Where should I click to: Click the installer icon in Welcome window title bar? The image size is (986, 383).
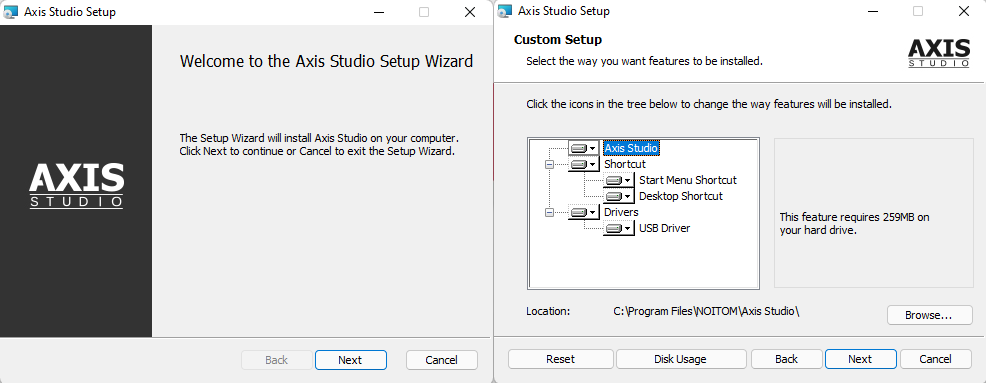coord(11,12)
